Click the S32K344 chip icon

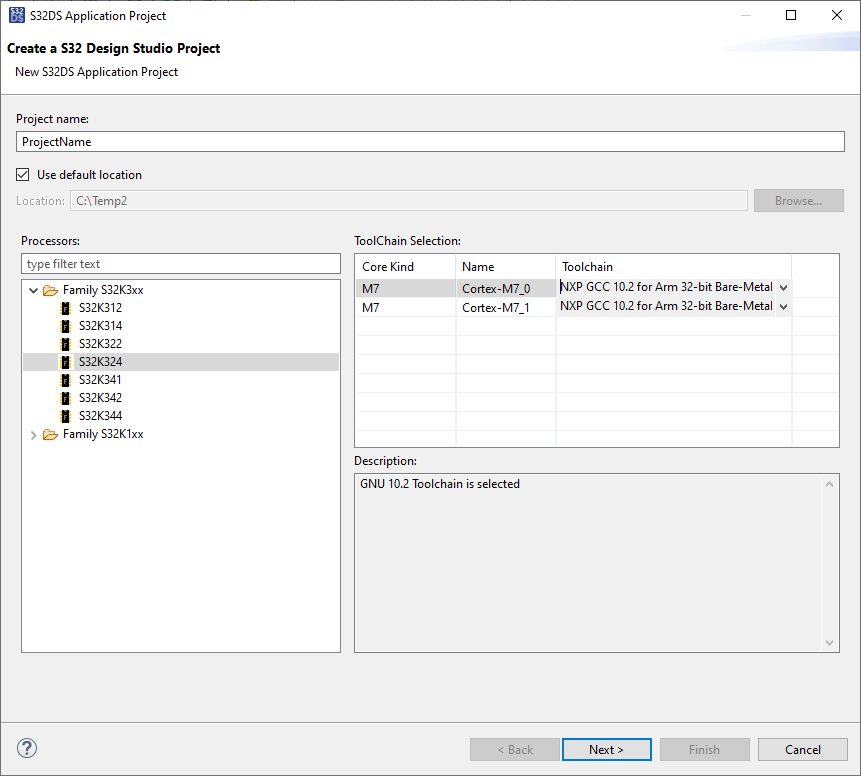pos(65,416)
